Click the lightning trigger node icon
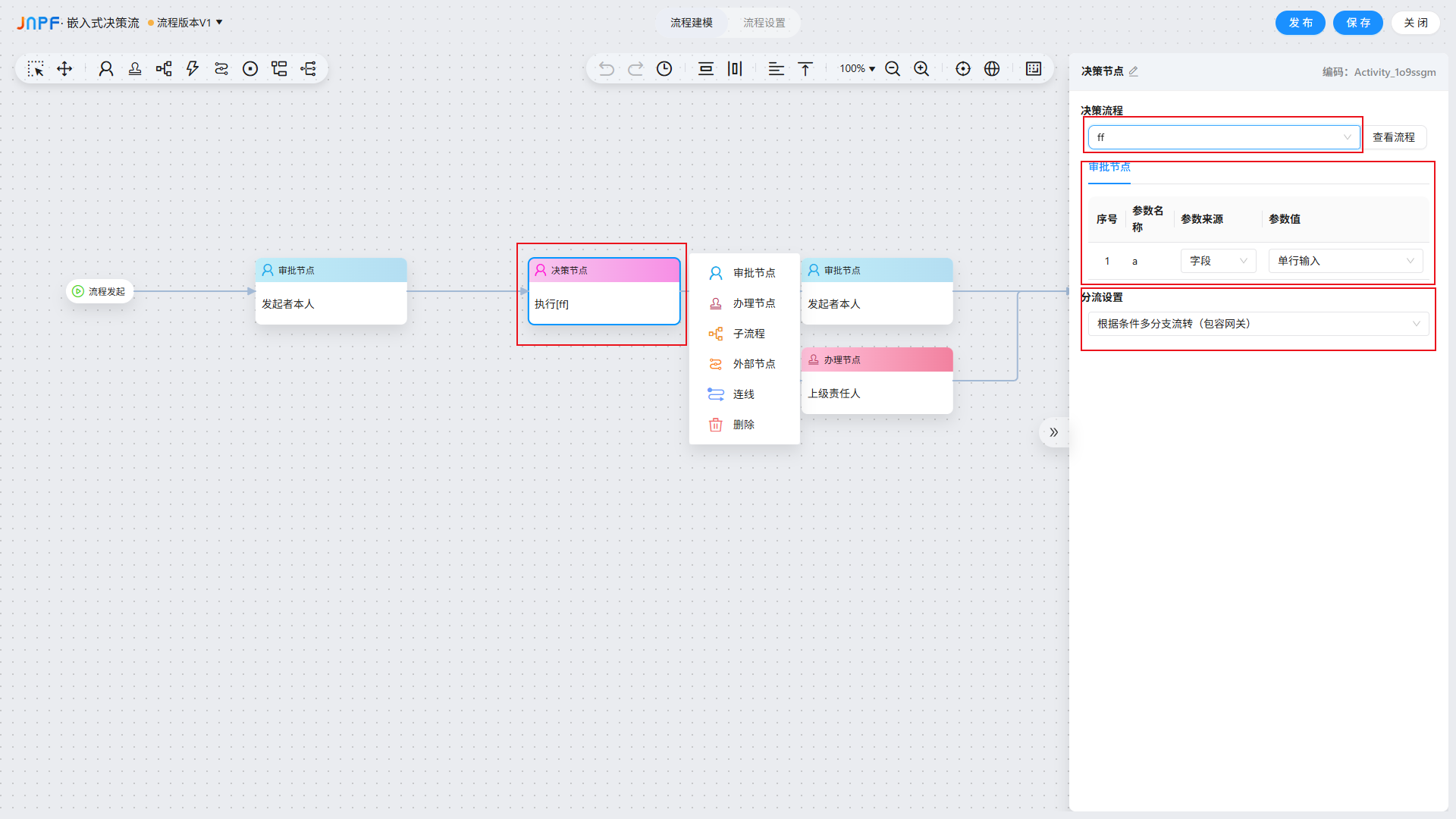Screen dimensions: 1456x819 point(193,69)
